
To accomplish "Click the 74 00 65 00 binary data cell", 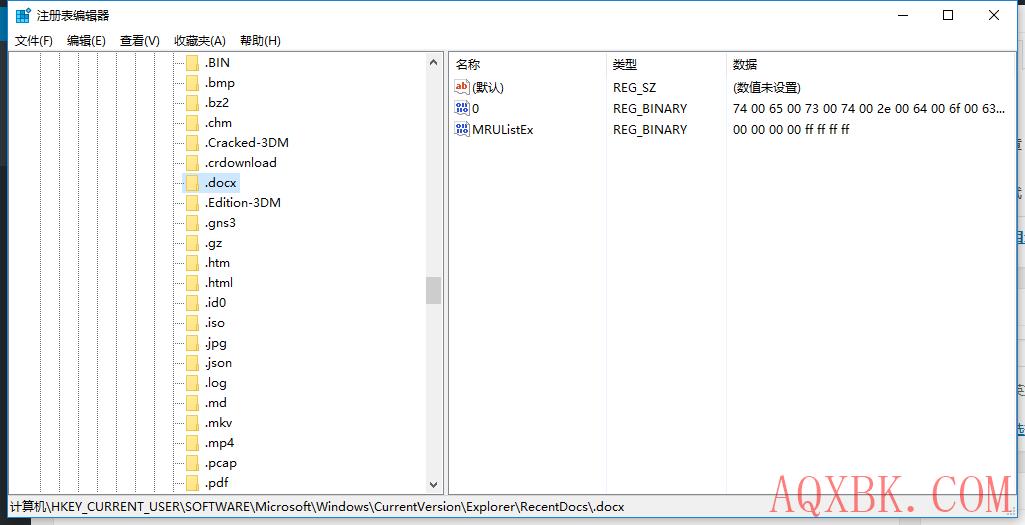I will click(869, 109).
